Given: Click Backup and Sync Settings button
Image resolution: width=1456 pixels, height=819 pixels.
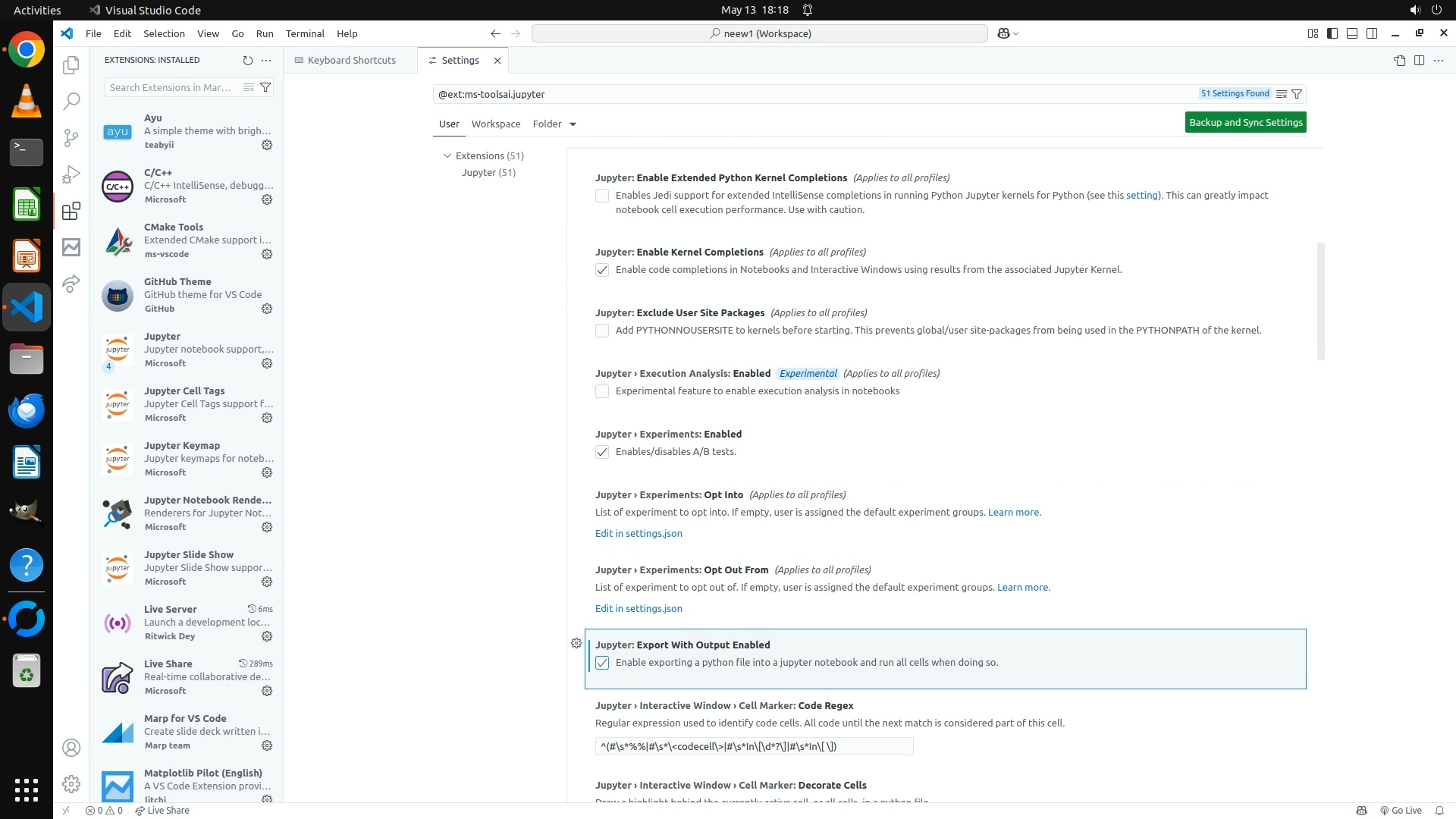Looking at the screenshot, I should point(1245,122).
